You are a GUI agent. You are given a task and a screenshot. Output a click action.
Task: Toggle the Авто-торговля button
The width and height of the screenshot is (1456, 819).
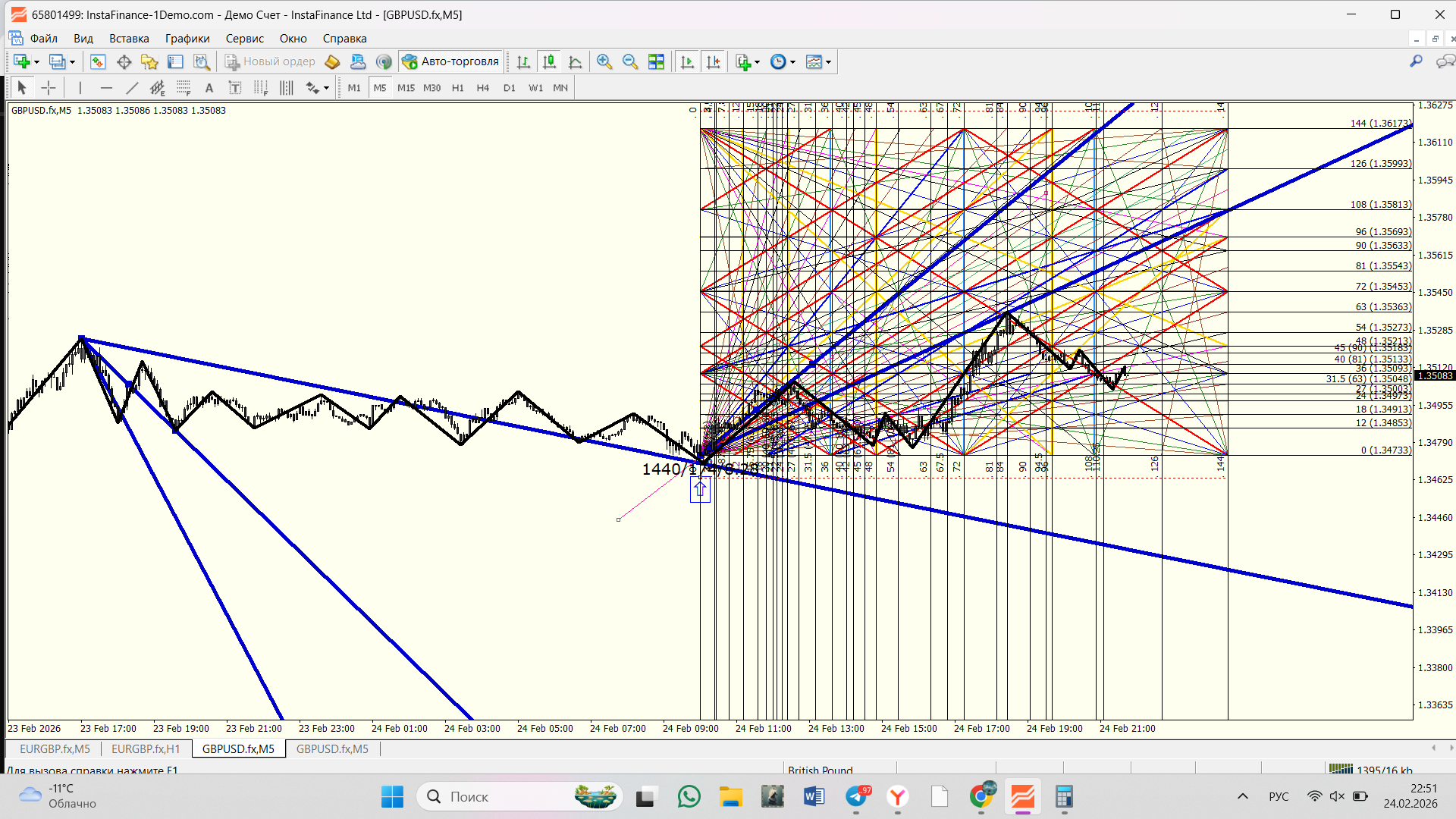[x=451, y=62]
